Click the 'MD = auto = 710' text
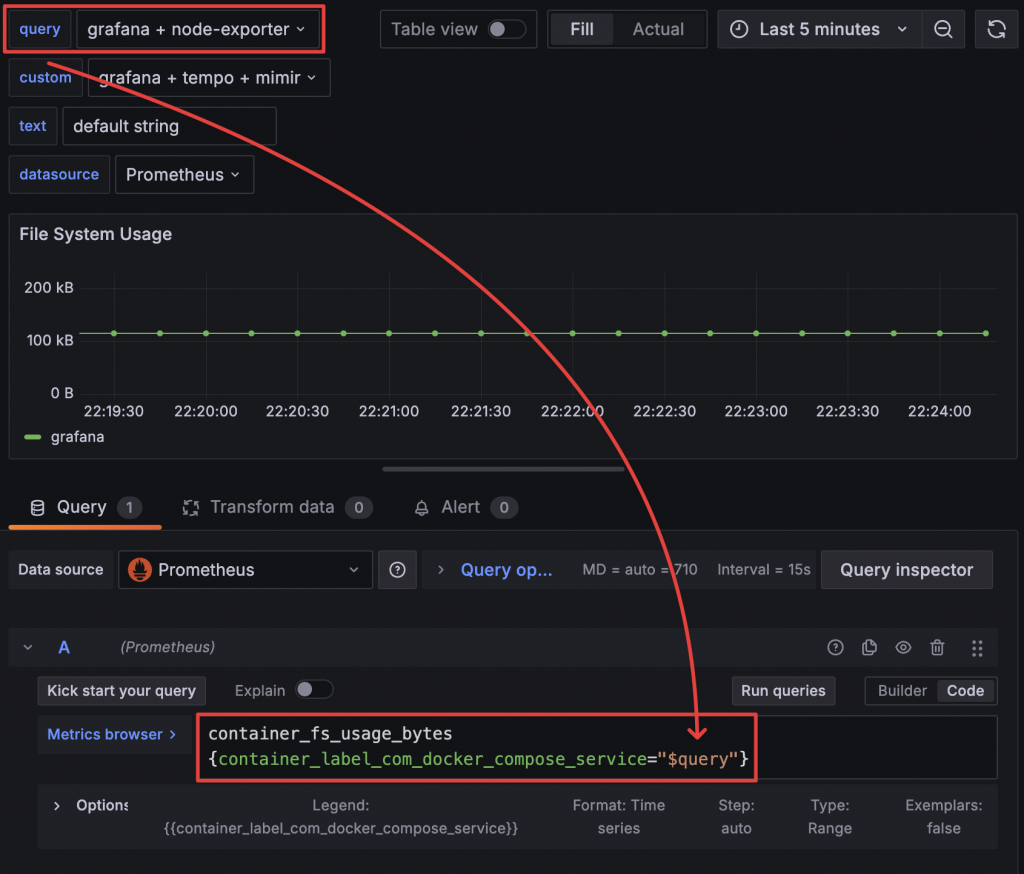The height and width of the screenshot is (874, 1024). [639, 570]
